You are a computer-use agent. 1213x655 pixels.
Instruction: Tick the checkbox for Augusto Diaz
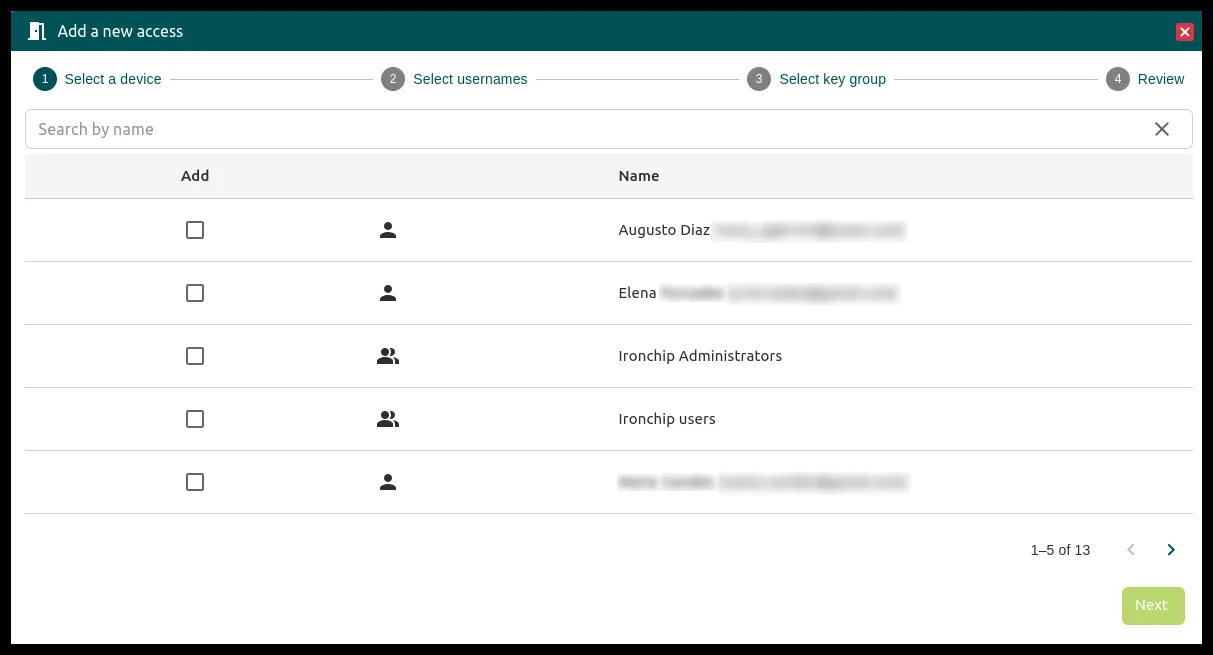click(x=195, y=230)
